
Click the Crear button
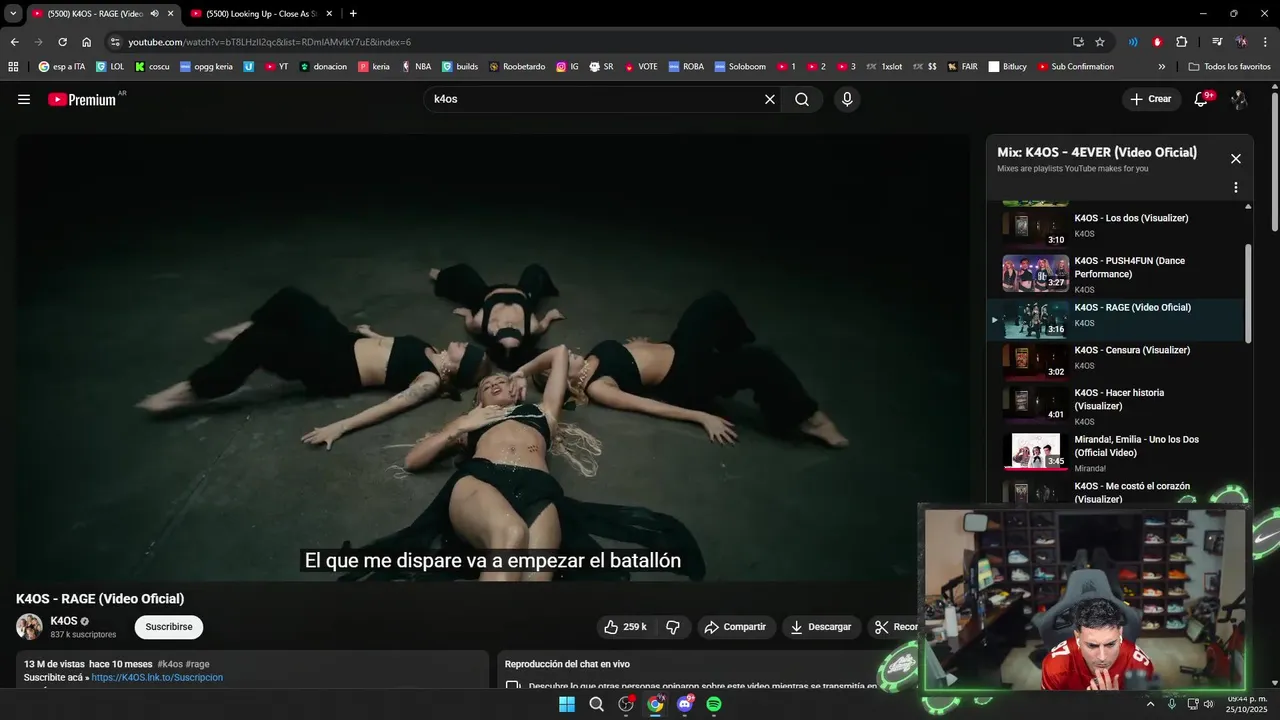point(1150,99)
